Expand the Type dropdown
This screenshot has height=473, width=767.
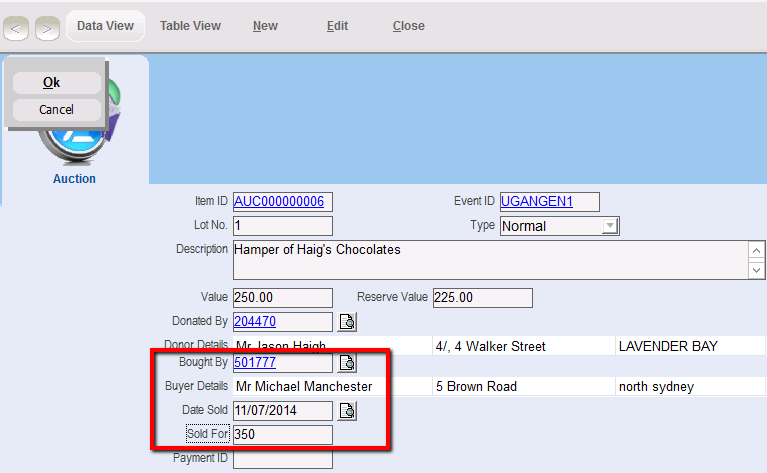(x=610, y=226)
